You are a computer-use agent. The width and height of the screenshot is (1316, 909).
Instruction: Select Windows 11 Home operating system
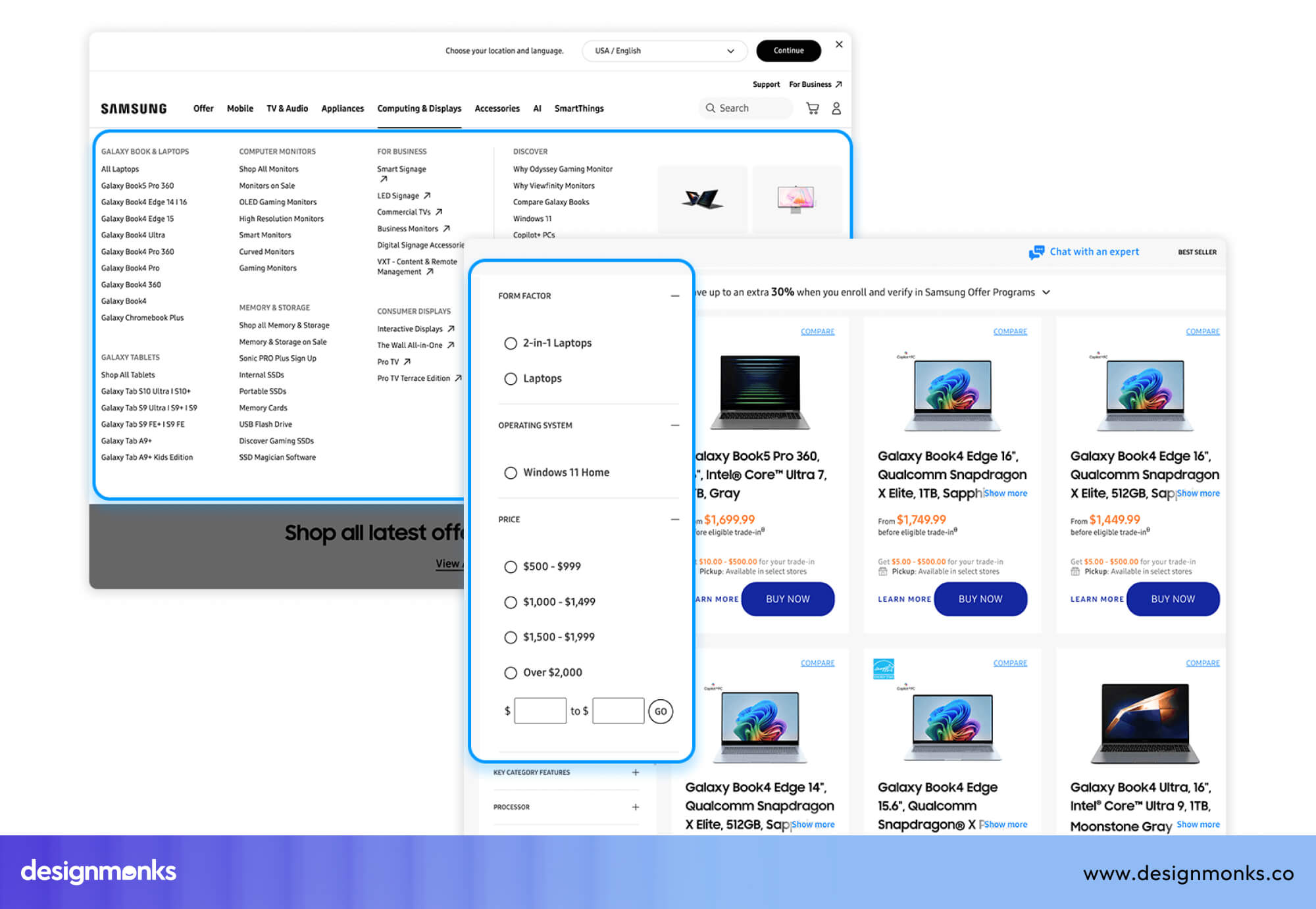click(511, 473)
